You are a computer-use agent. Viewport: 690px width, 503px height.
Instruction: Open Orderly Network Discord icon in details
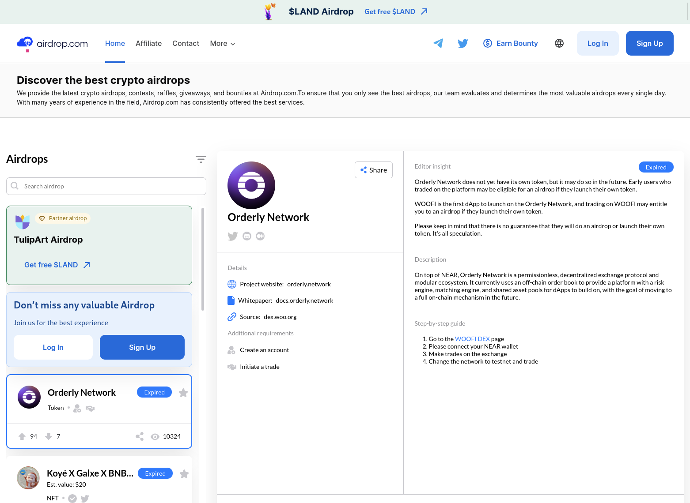[x=247, y=236]
